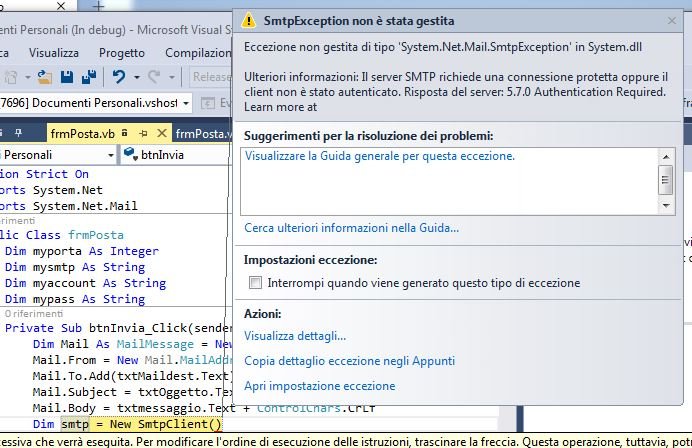This screenshot has width=692, height=448.
Task: Click the btnInvia member icon
Action: 130,154
